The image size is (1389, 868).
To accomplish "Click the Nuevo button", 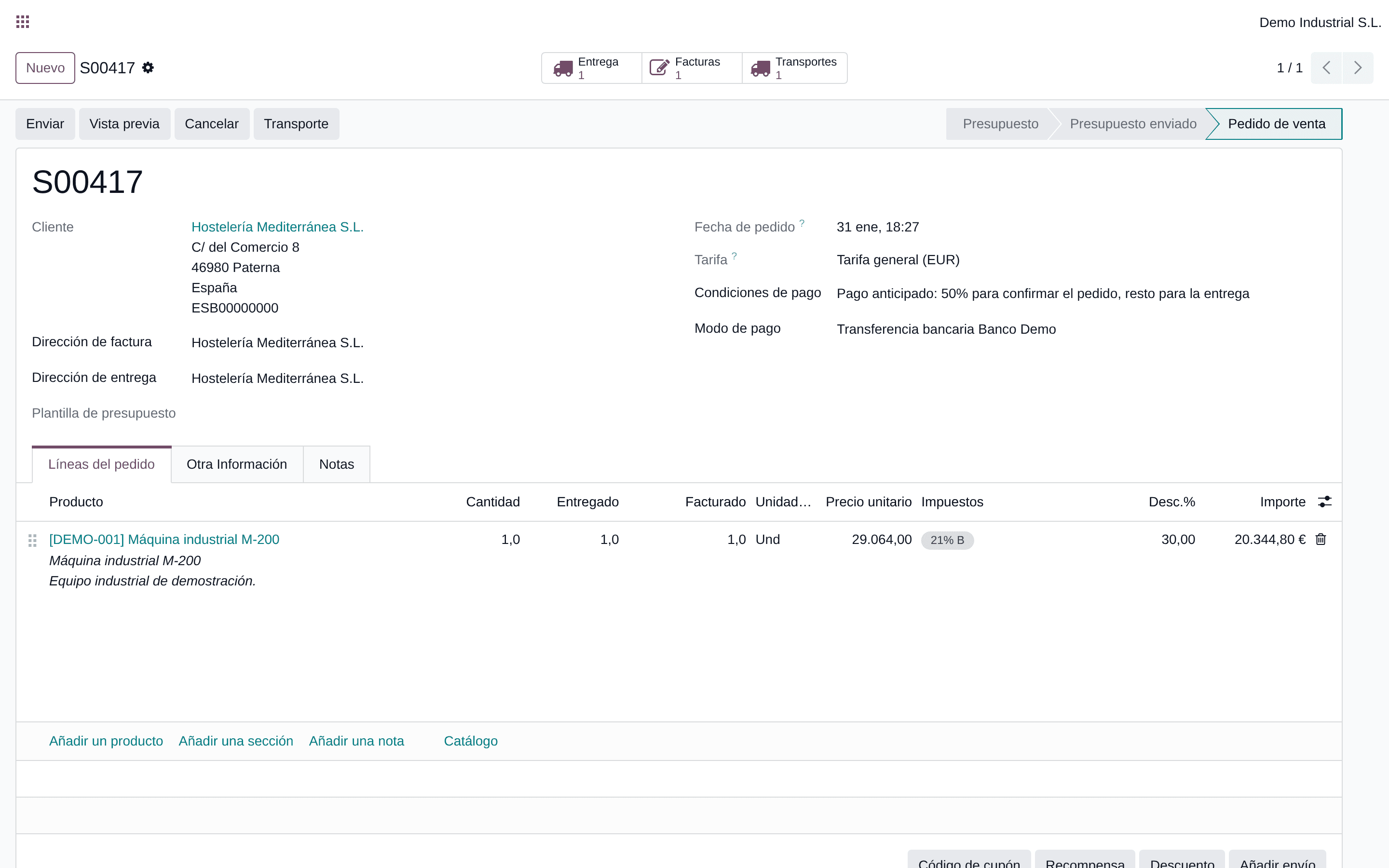I will (x=45, y=68).
